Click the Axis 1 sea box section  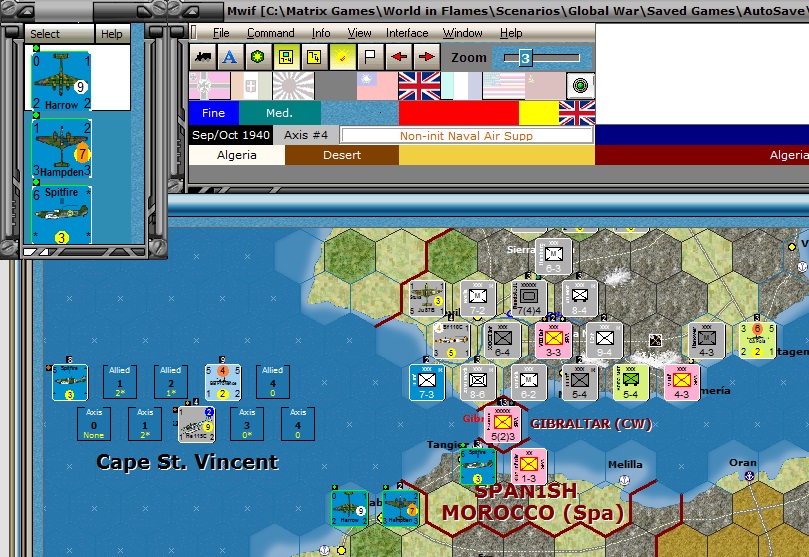(145, 424)
